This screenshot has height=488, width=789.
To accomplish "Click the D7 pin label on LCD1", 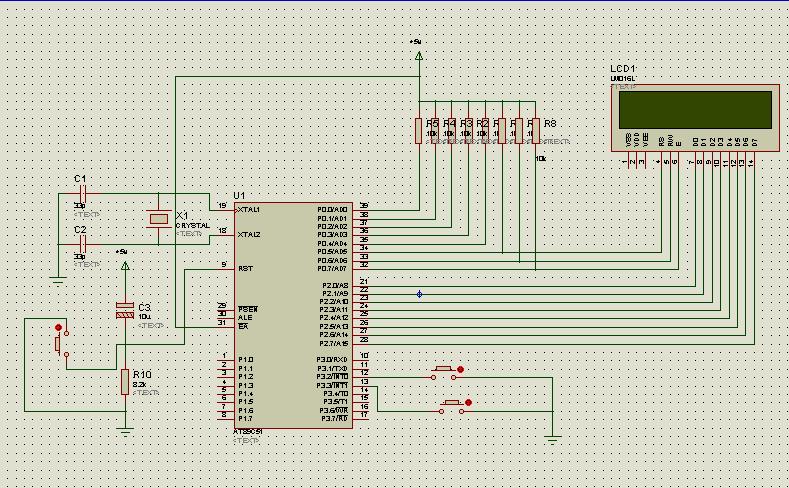I will (754, 142).
